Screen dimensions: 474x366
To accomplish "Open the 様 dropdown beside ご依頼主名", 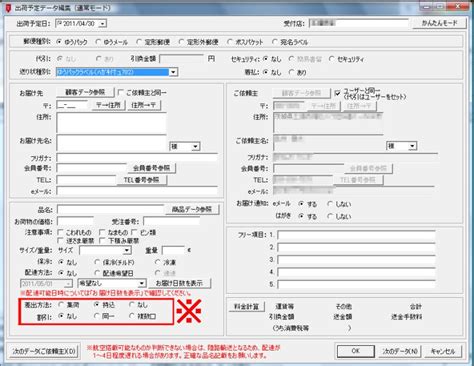I will tap(412, 146).
